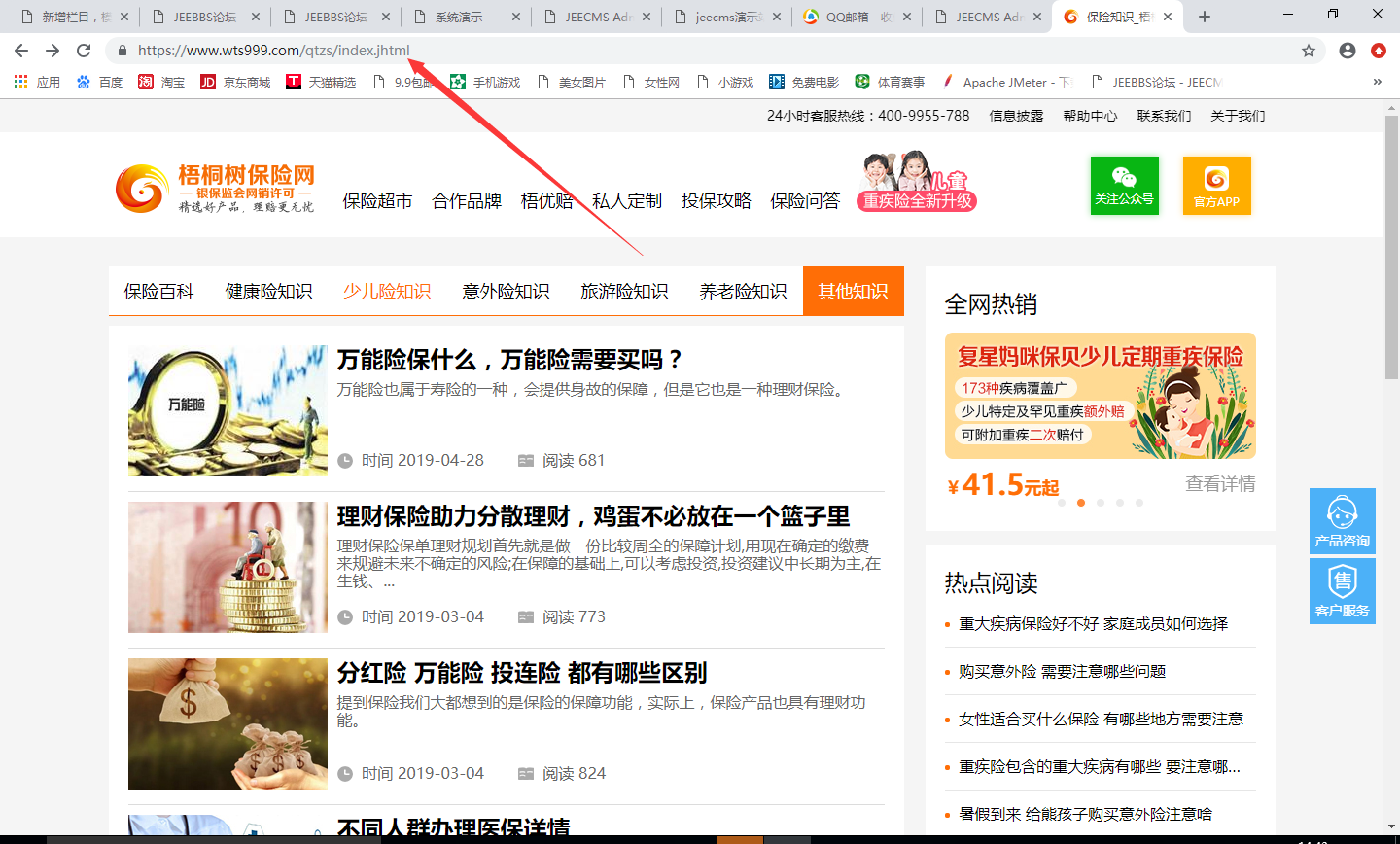Open the 手机游戏 bookmark

click(x=485, y=82)
